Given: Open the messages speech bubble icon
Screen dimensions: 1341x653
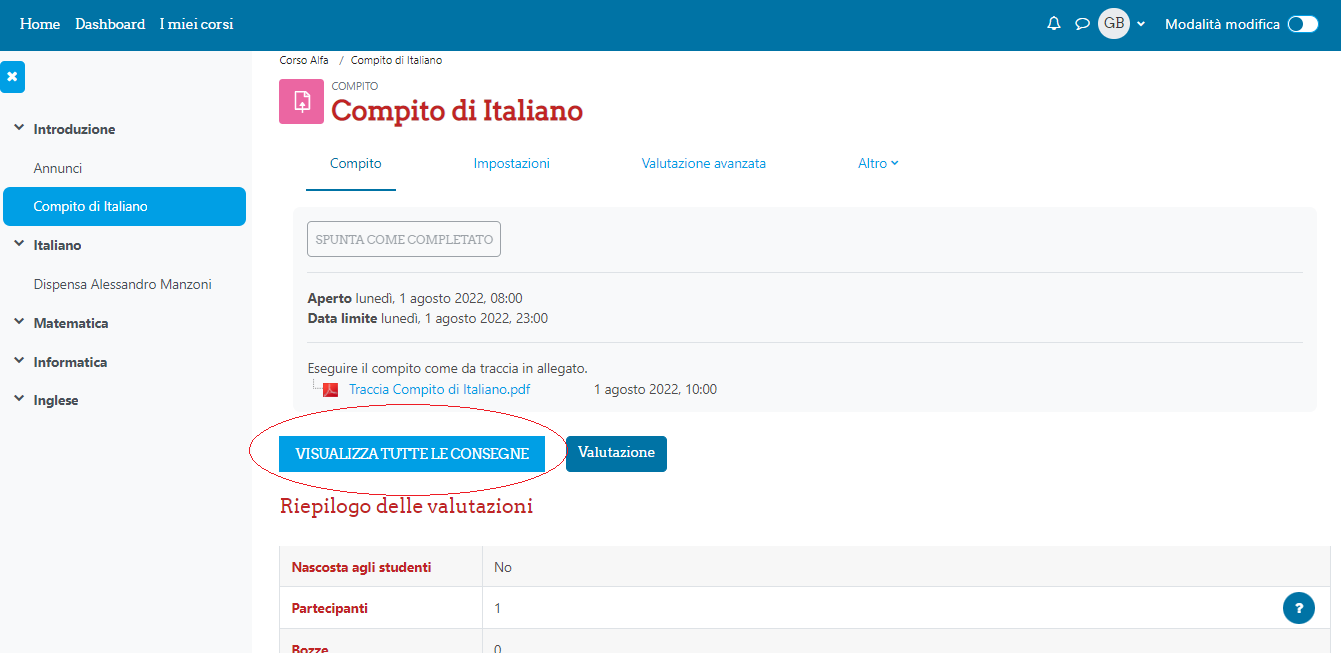Looking at the screenshot, I should click(x=1082, y=24).
